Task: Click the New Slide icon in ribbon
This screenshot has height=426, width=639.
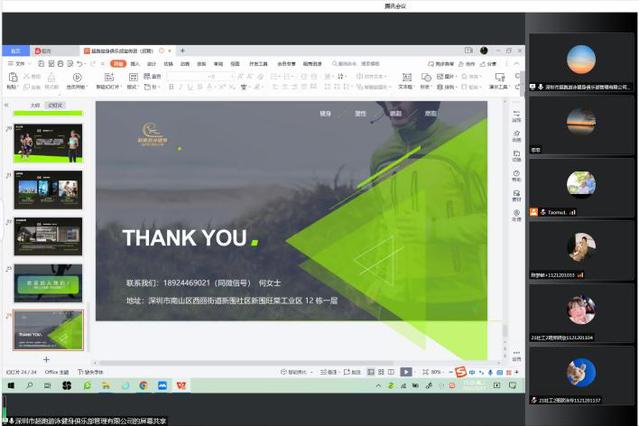Action: click(109, 77)
